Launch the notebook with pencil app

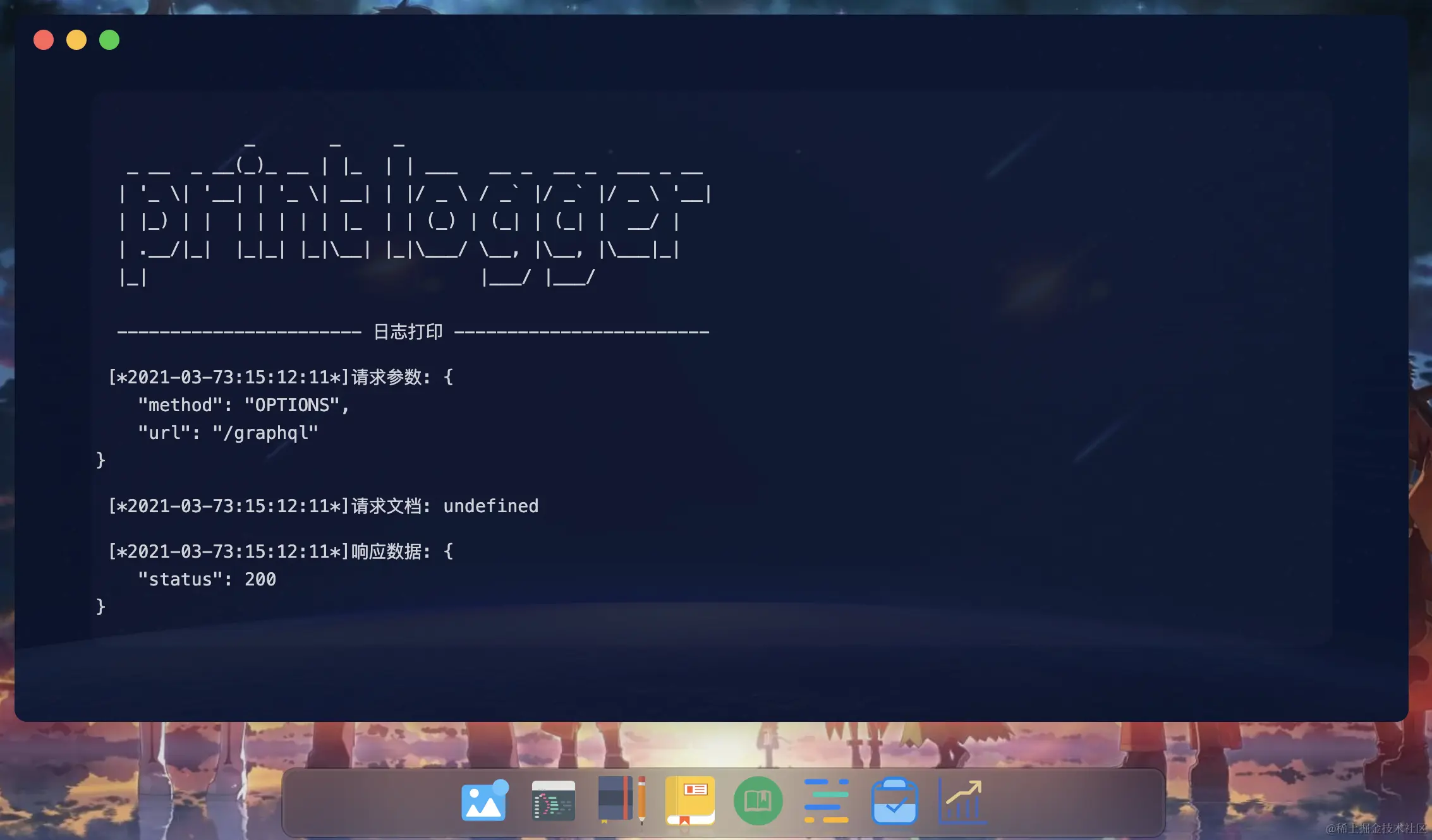(x=621, y=800)
